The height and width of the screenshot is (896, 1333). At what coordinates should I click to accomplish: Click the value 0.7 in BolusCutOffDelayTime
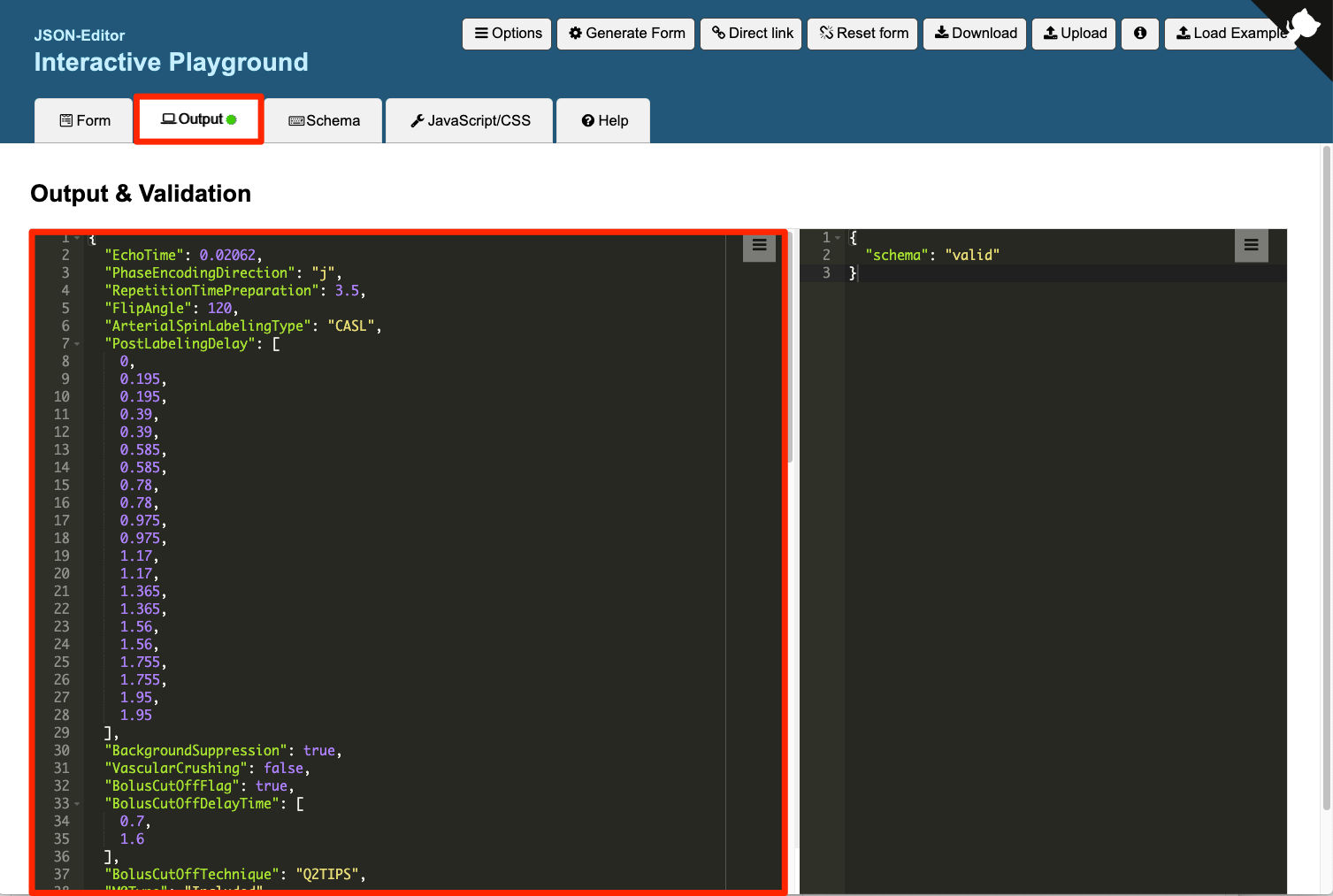(x=132, y=821)
